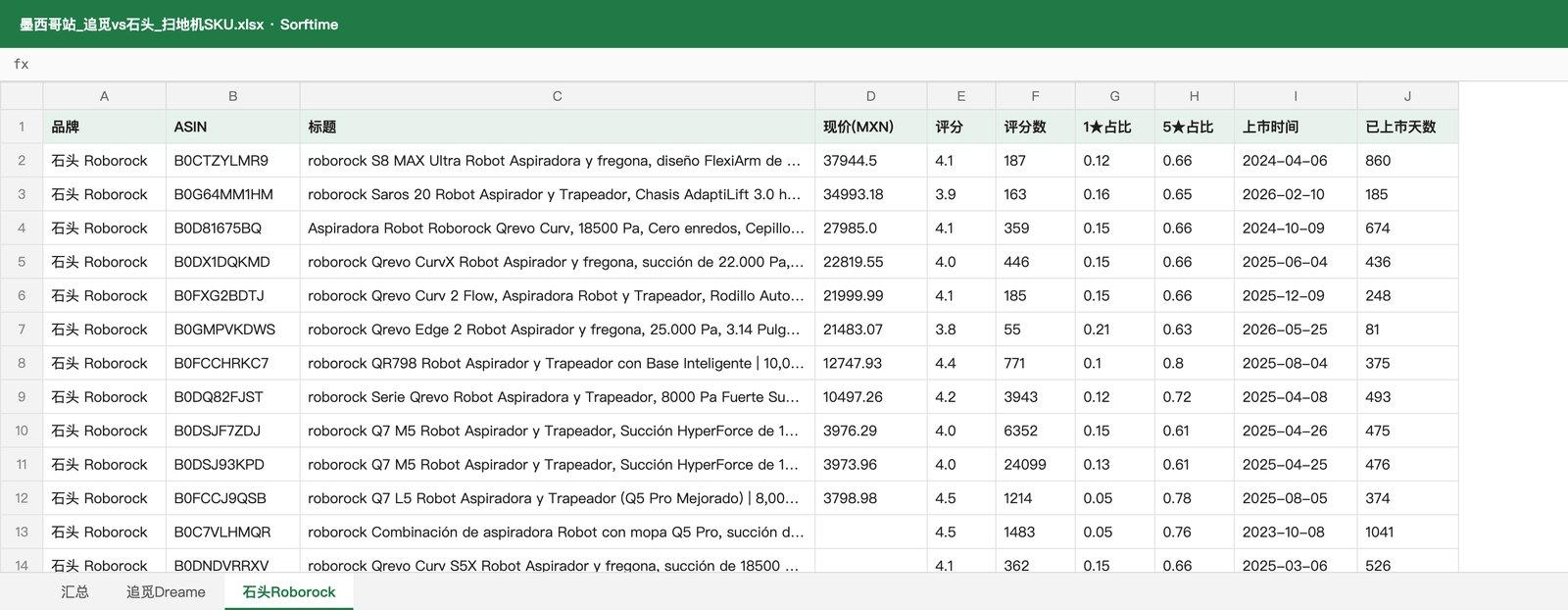Select column J header

tap(1407, 96)
